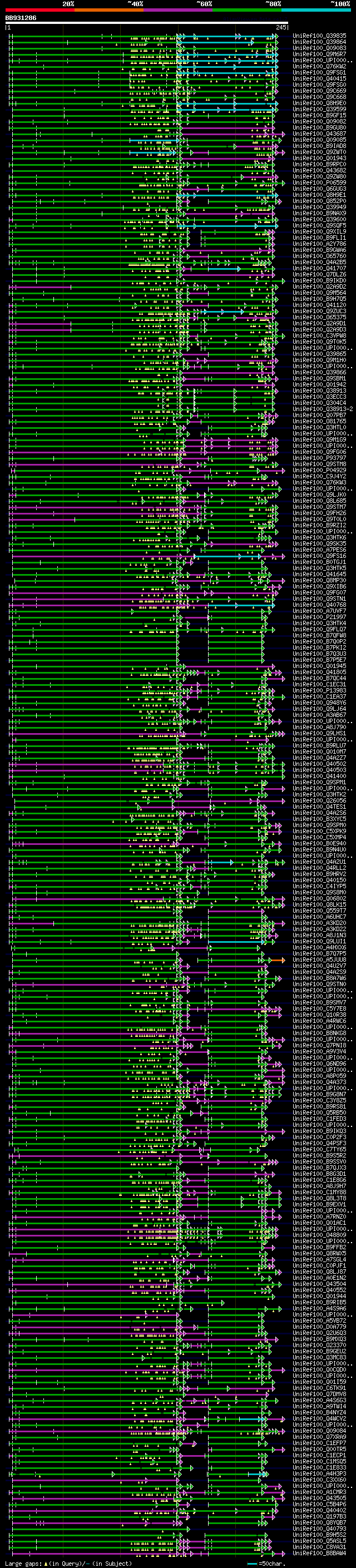Select hit label UniRef100_P21997
The height and width of the screenshot is (1568, 356).
pos(319,617)
